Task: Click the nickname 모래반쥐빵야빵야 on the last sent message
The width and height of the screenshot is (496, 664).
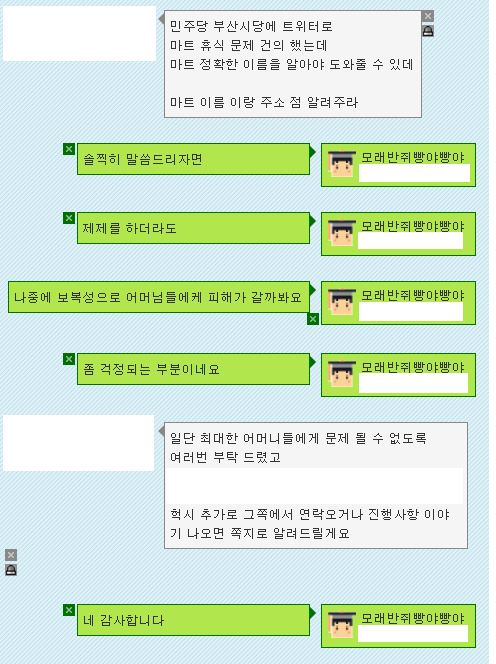Action: [x=413, y=618]
